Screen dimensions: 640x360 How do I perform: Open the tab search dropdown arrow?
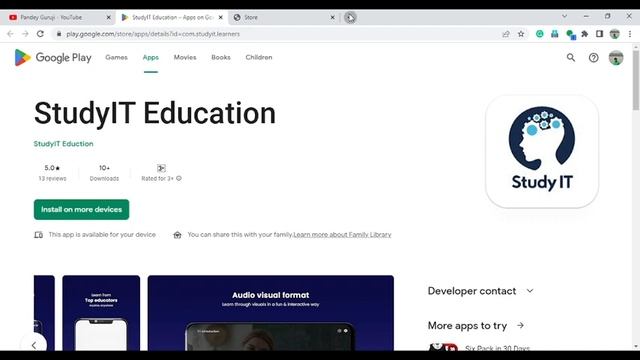(564, 16)
